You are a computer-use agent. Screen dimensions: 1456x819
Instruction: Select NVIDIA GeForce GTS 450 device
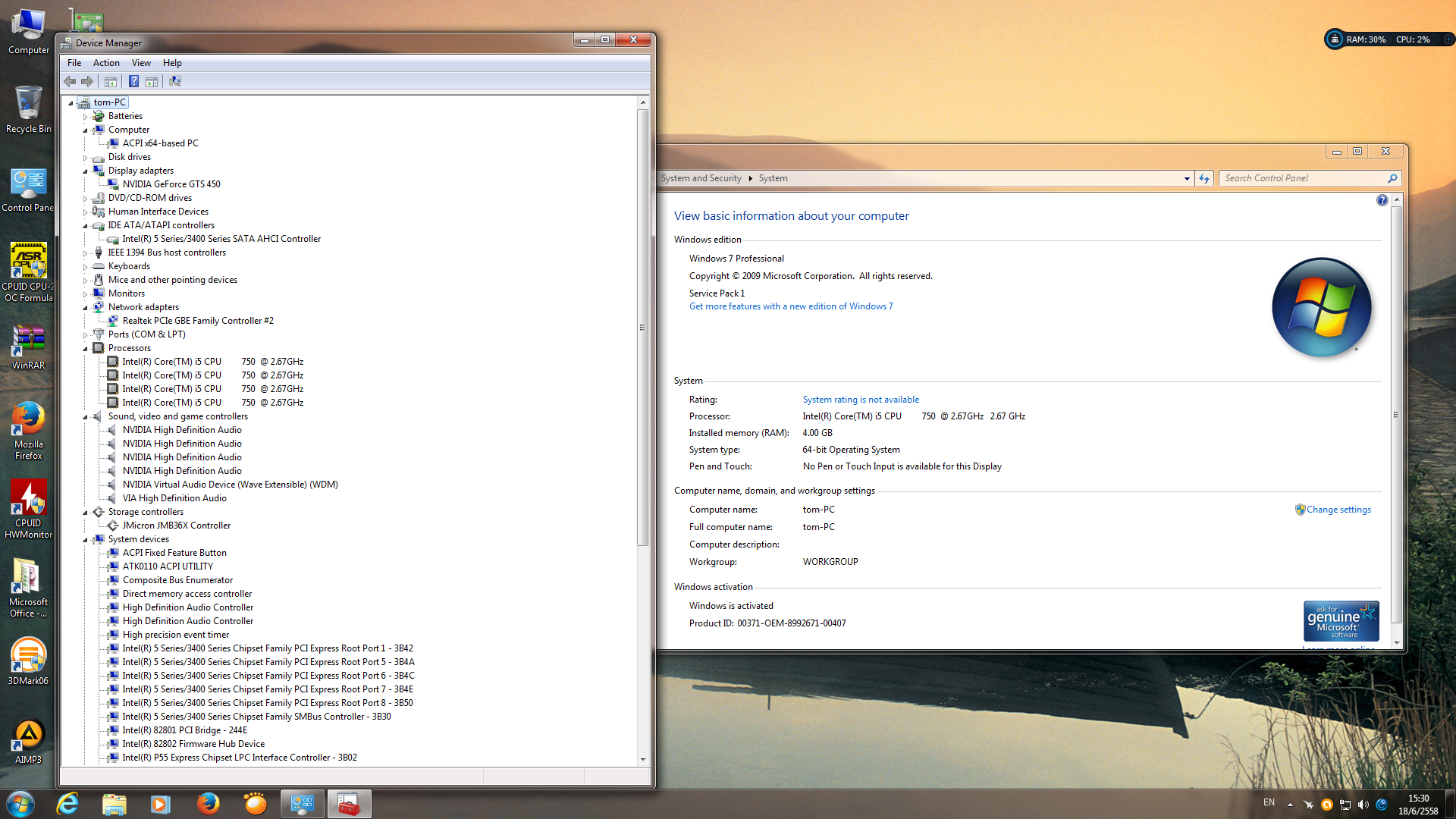click(x=171, y=184)
